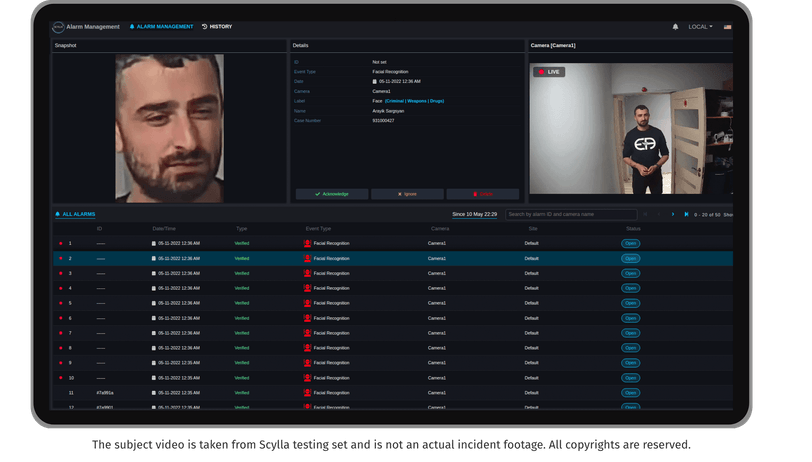The image size is (812, 462).
Task: Click calendar icon in alarm row 1
Action: coord(154,243)
